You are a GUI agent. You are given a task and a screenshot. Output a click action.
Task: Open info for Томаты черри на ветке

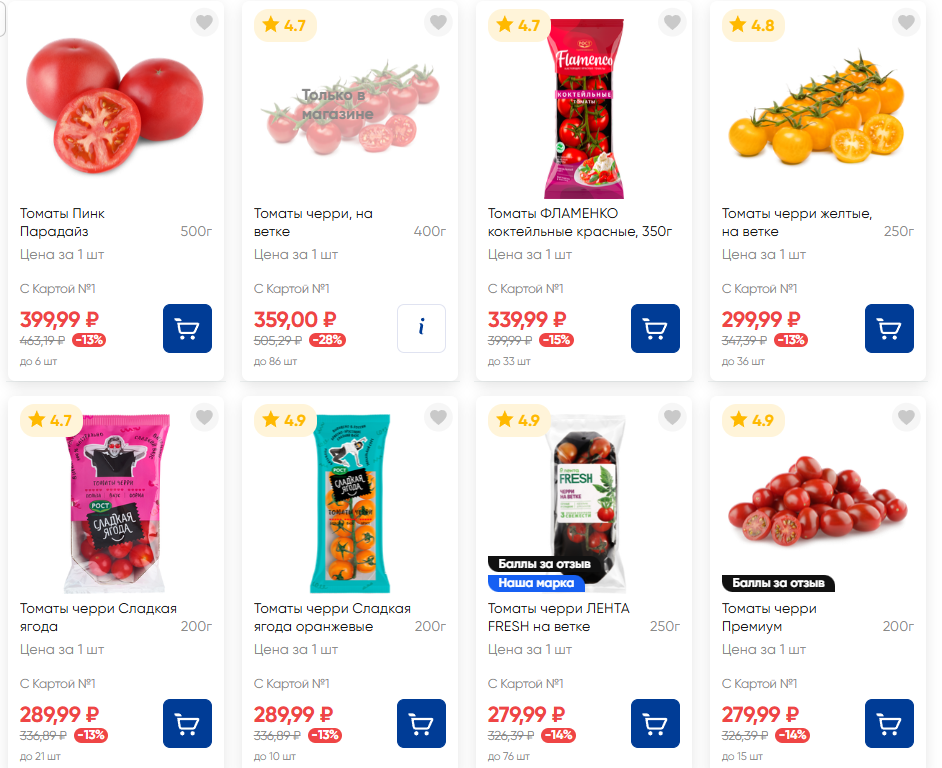click(421, 328)
